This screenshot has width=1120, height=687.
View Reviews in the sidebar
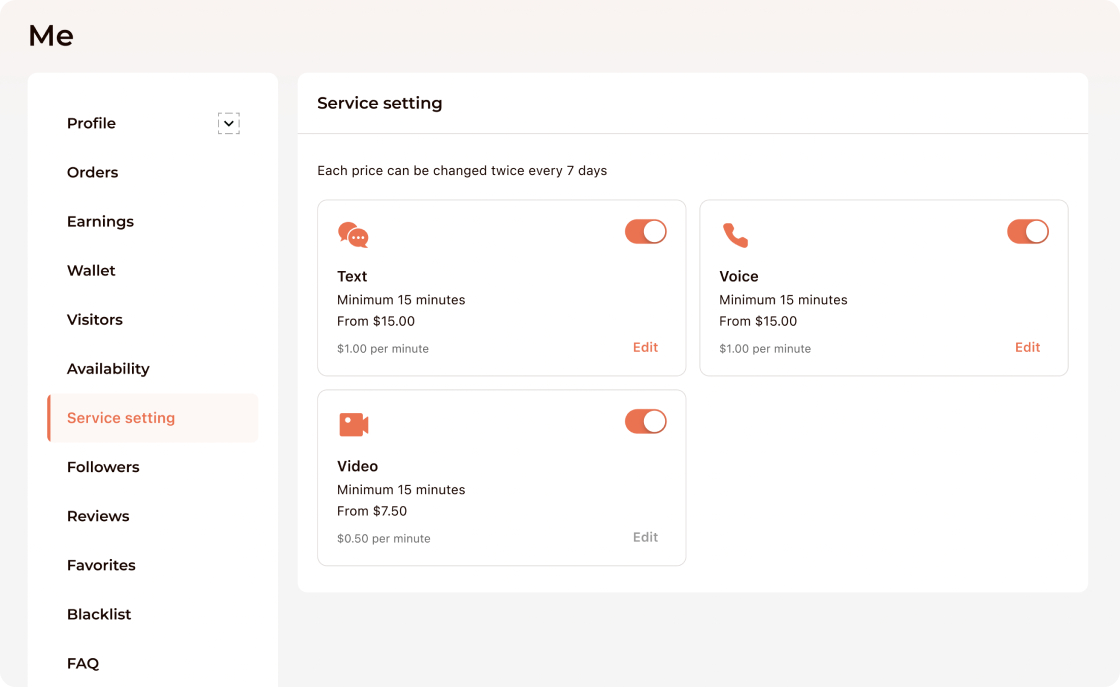point(98,516)
